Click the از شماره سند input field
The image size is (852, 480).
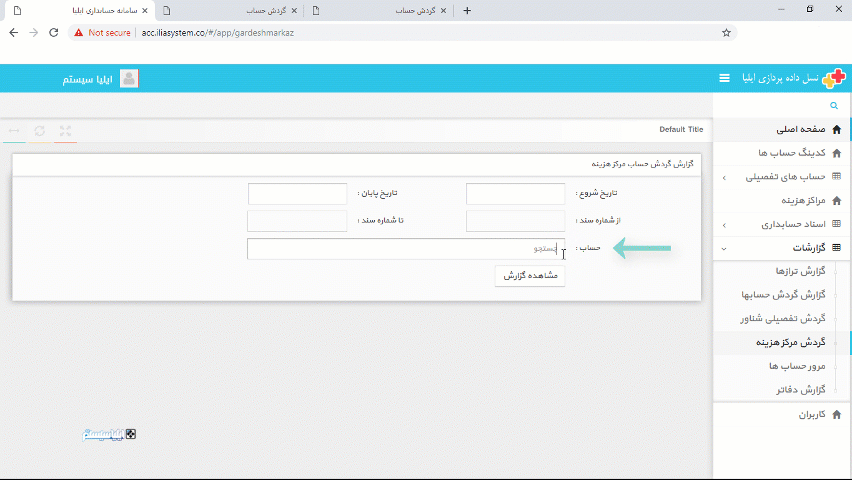516,221
